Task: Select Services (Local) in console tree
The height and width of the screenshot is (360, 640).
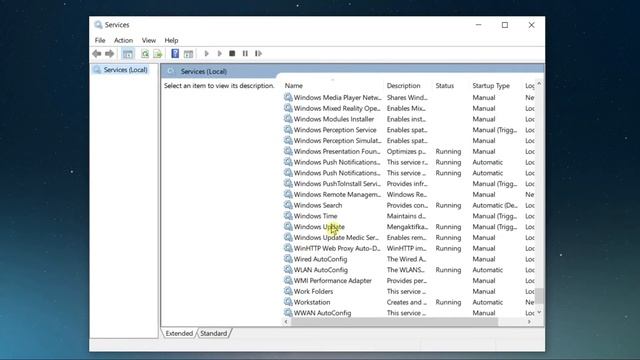Action: click(x=126, y=70)
